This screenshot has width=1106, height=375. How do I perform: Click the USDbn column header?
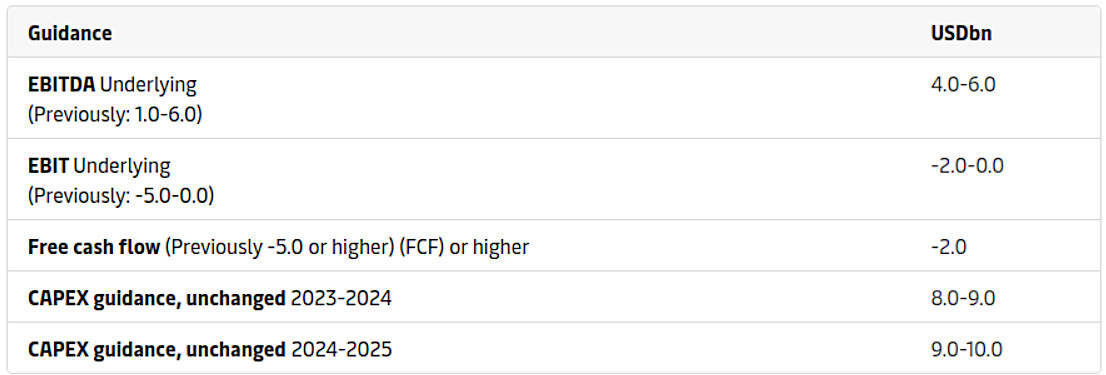click(x=961, y=34)
